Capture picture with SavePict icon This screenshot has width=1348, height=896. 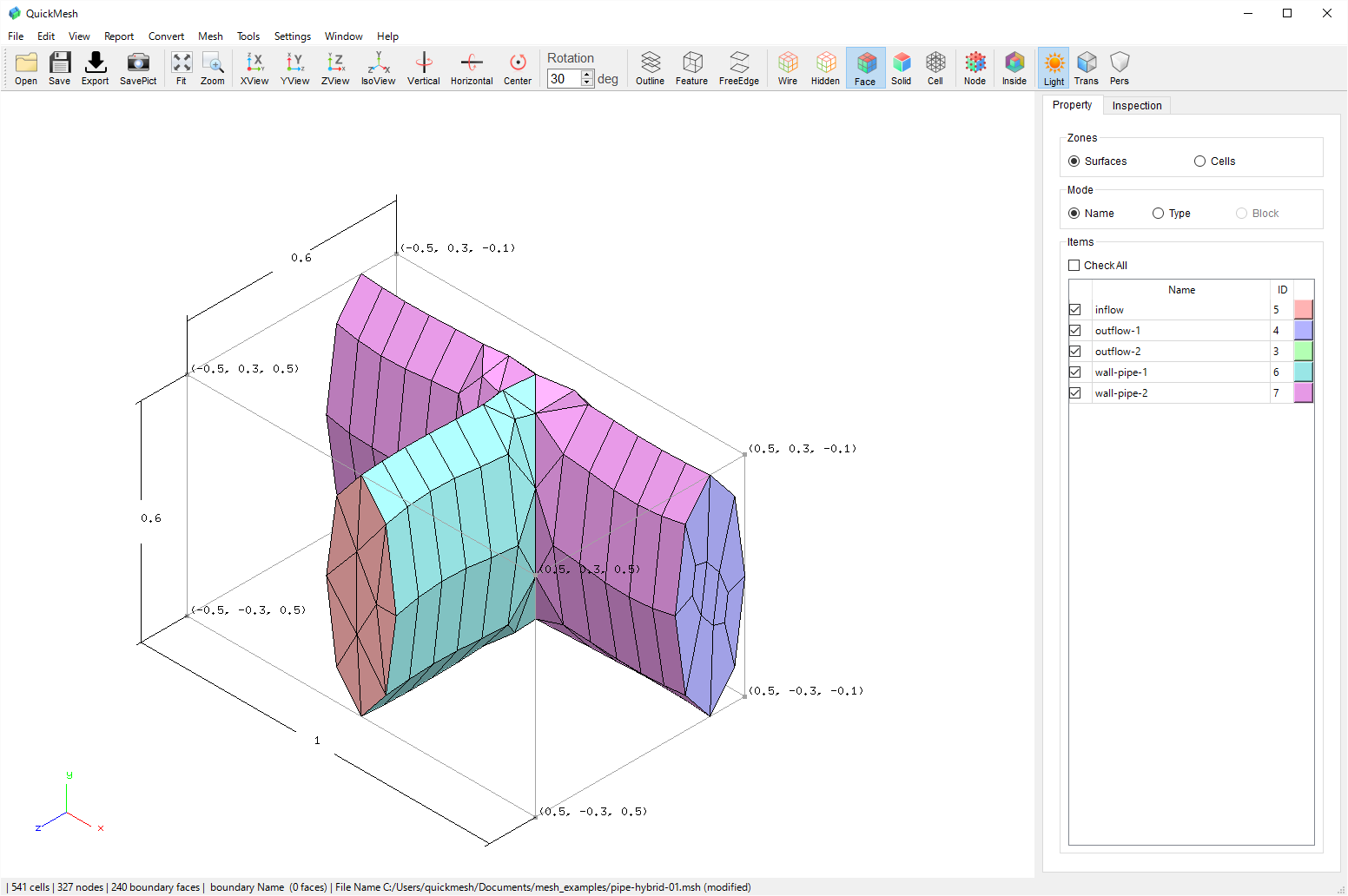click(138, 69)
